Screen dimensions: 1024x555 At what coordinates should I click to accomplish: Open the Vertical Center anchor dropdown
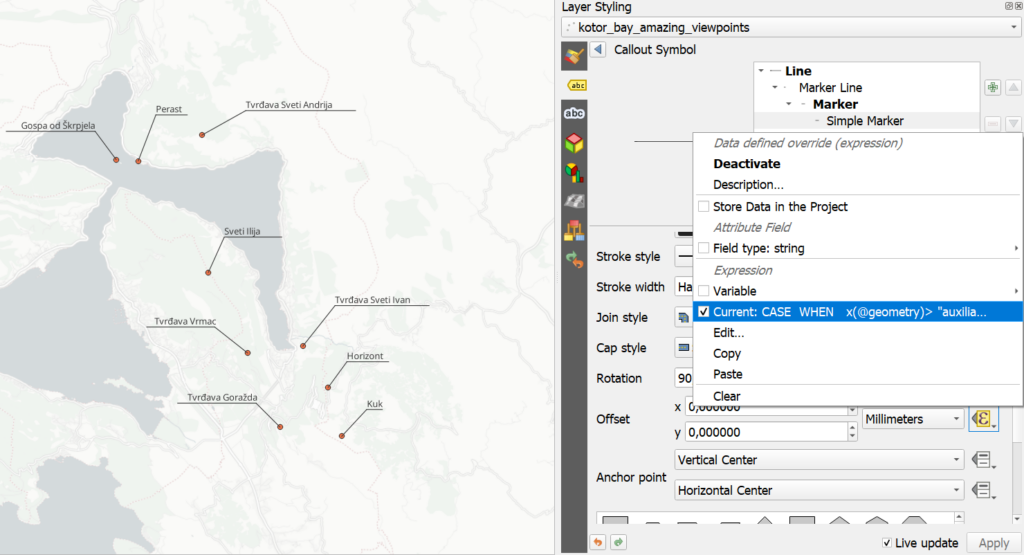tap(819, 460)
